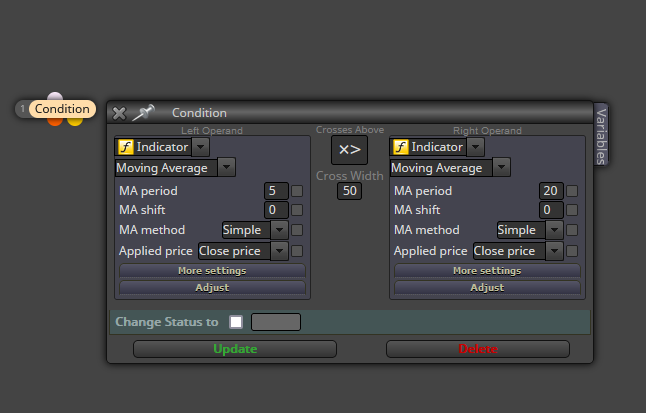Image resolution: width=646 pixels, height=413 pixels.
Task: Click the Right Operand function icon
Action: 400,147
